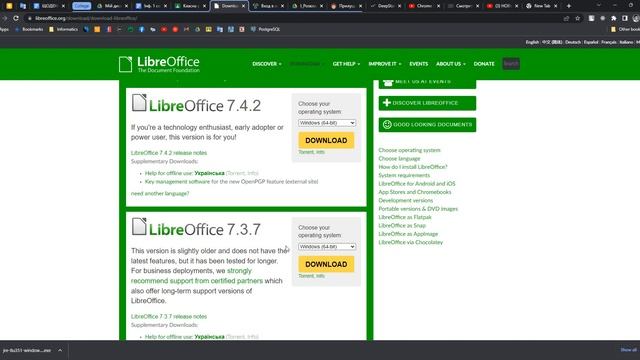Image resolution: width=640 pixels, height=360 pixels.
Task: Switch site language to Deutsch
Action: point(573,42)
